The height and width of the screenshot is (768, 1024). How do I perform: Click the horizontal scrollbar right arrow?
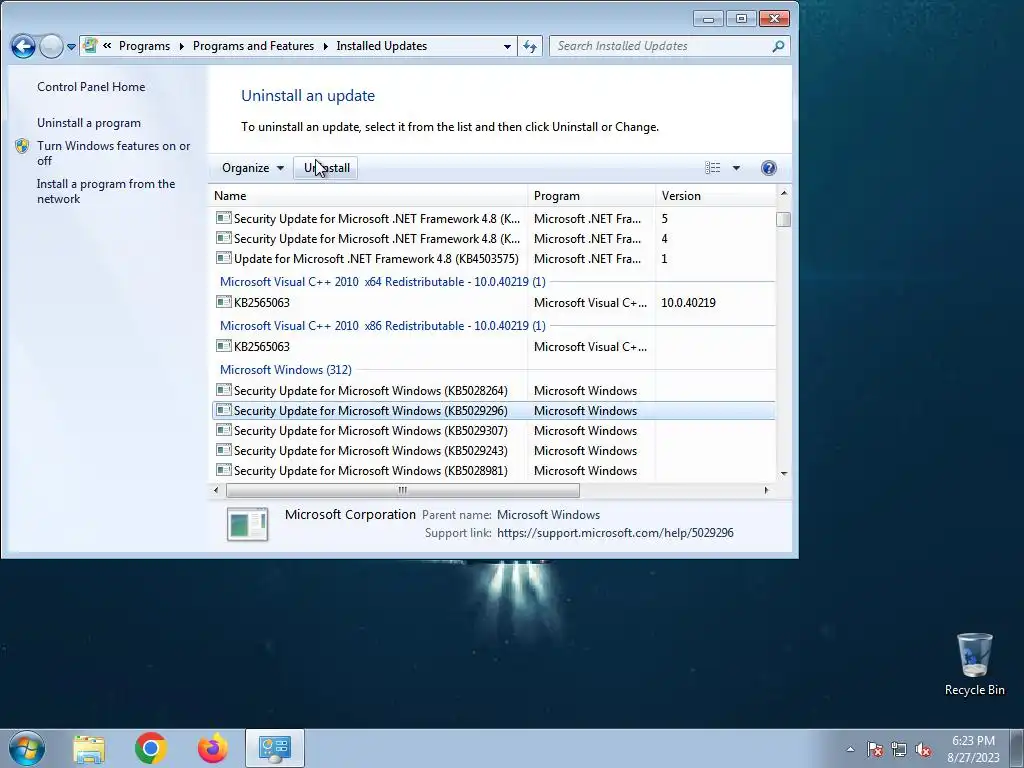[767, 490]
